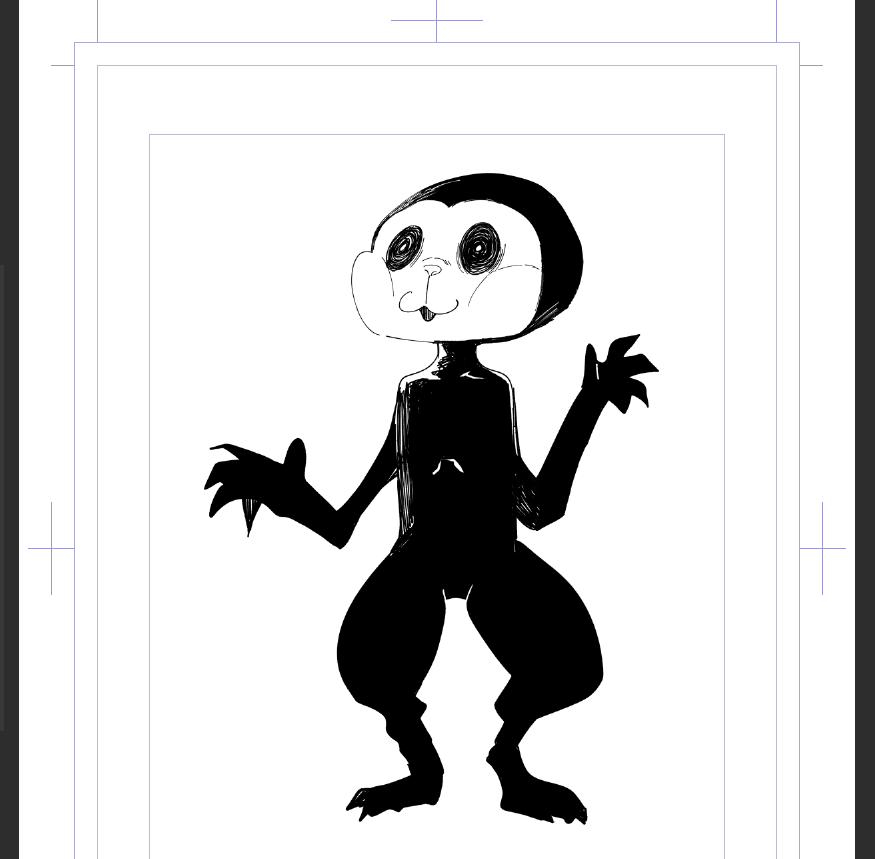Click the white chest mark on the torso
Image resolution: width=875 pixels, height=859 pixels.
tap(448, 467)
